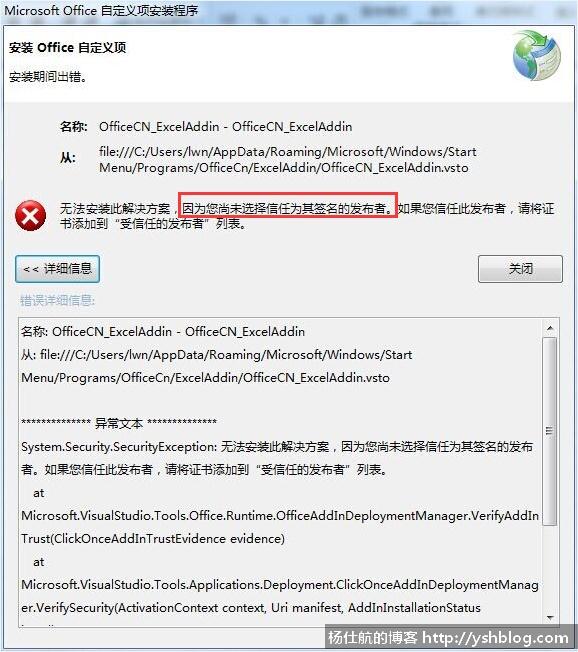Click the heading 安装 Office 自定义项

coord(67,48)
